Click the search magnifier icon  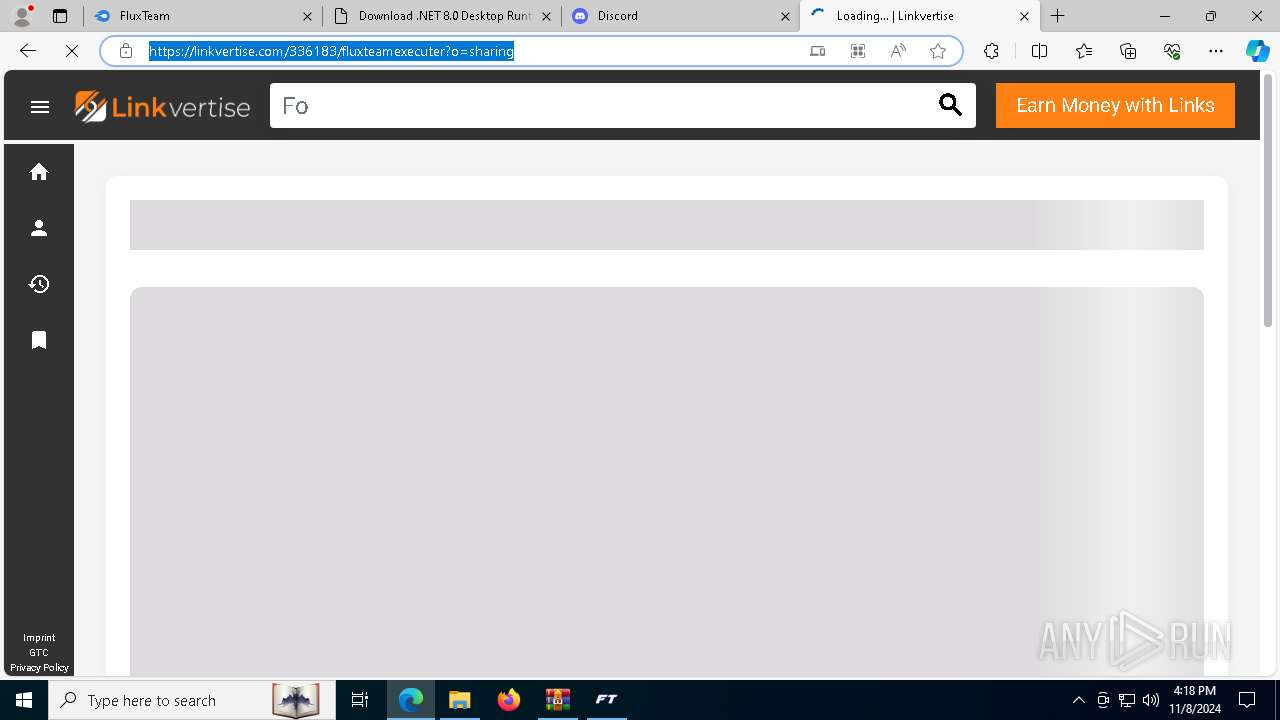coord(950,105)
